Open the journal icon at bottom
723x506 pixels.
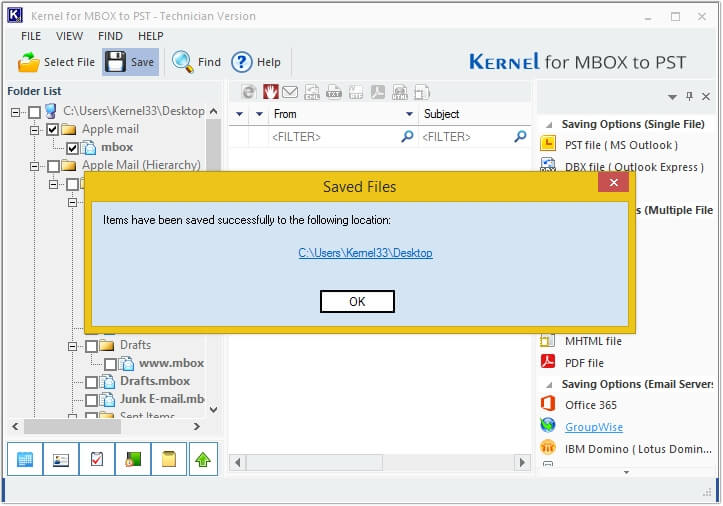133,459
